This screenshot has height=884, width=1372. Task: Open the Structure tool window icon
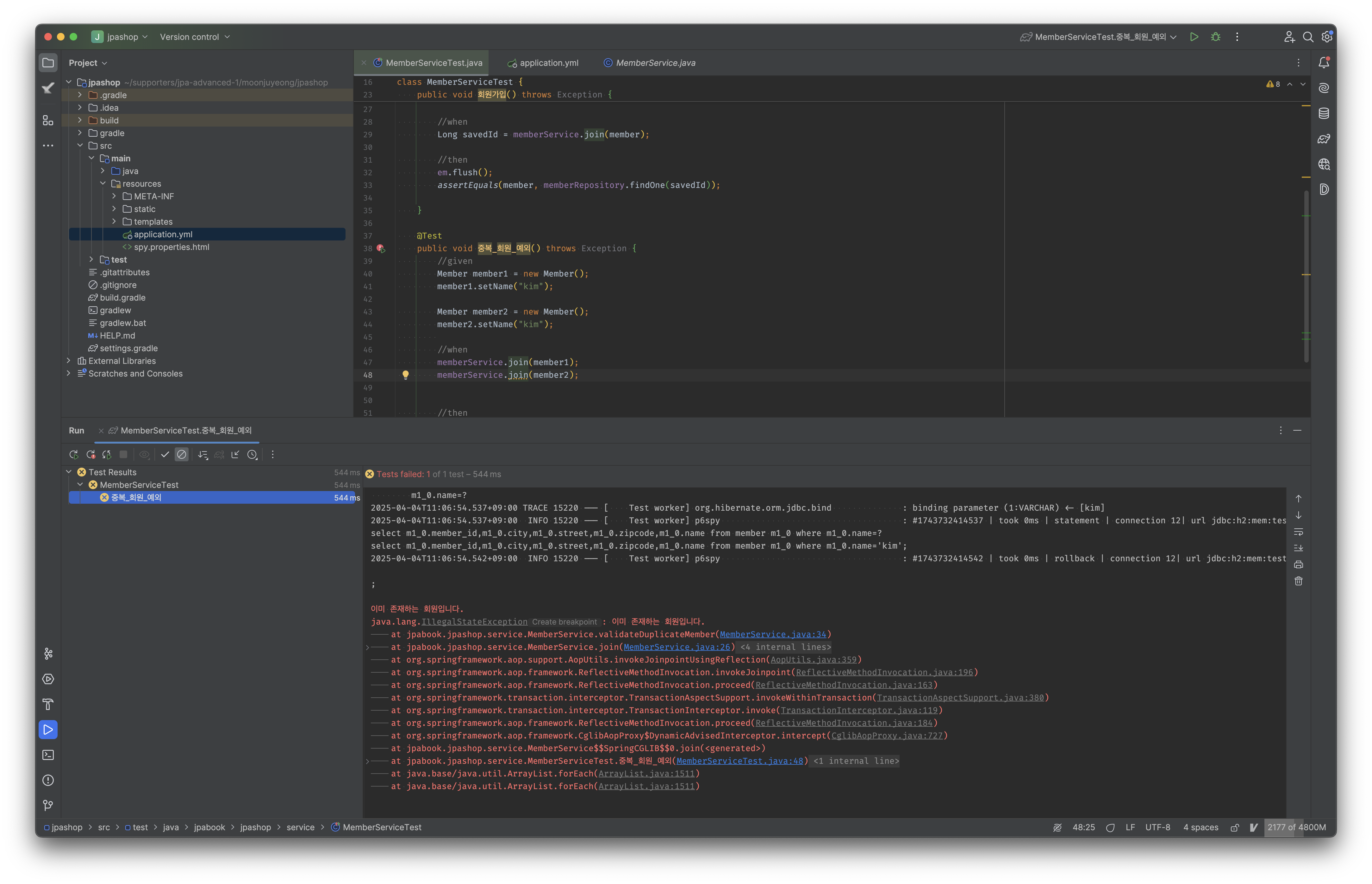[x=48, y=120]
